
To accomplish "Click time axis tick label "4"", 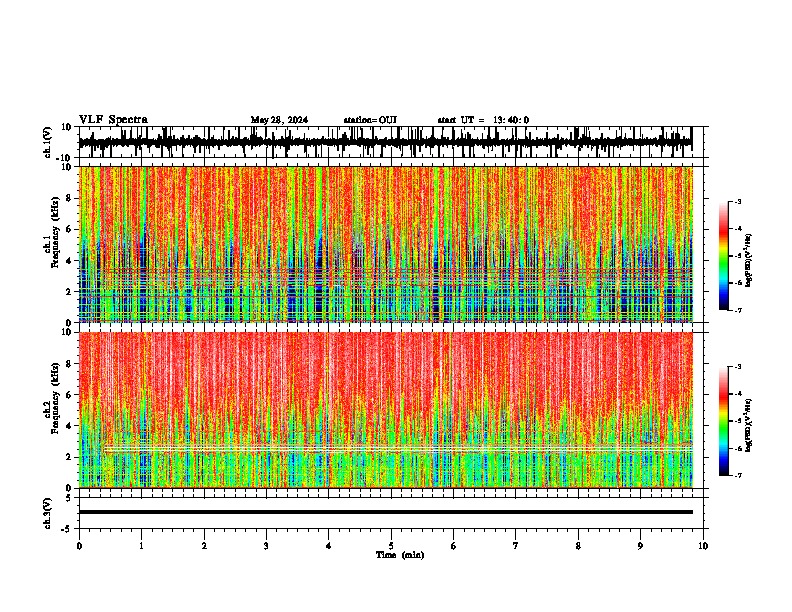I will 329,546.
